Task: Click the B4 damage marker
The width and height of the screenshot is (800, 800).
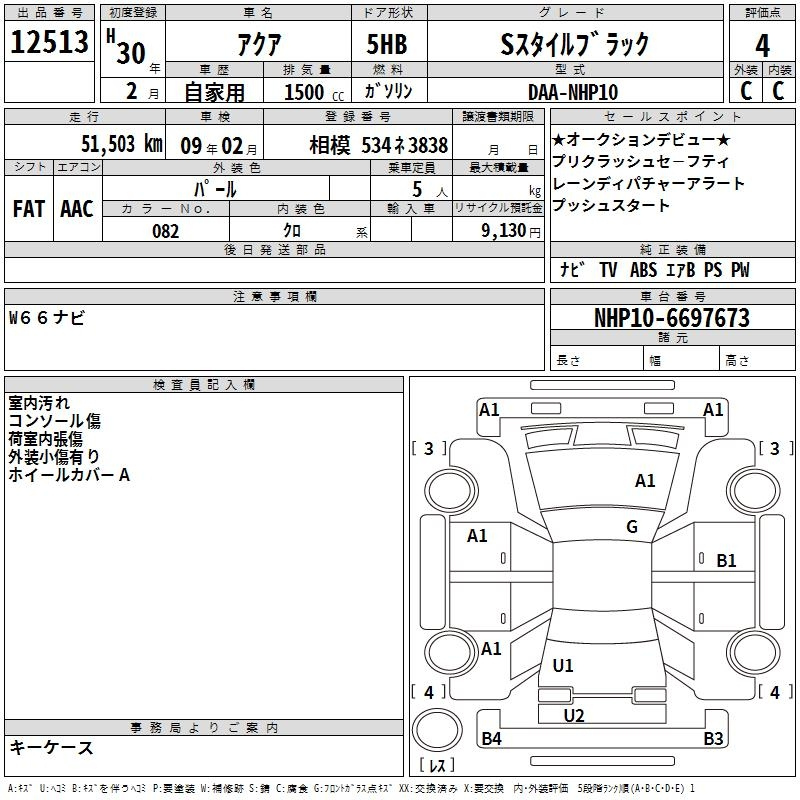Action: click(x=491, y=739)
